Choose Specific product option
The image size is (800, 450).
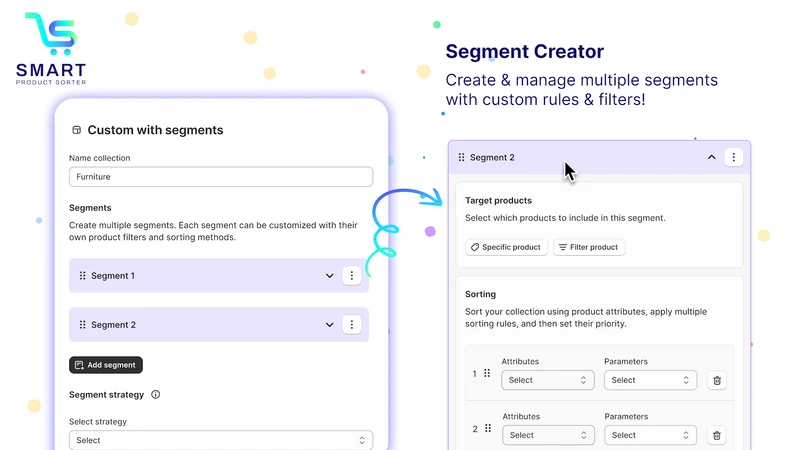pyautogui.click(x=506, y=247)
